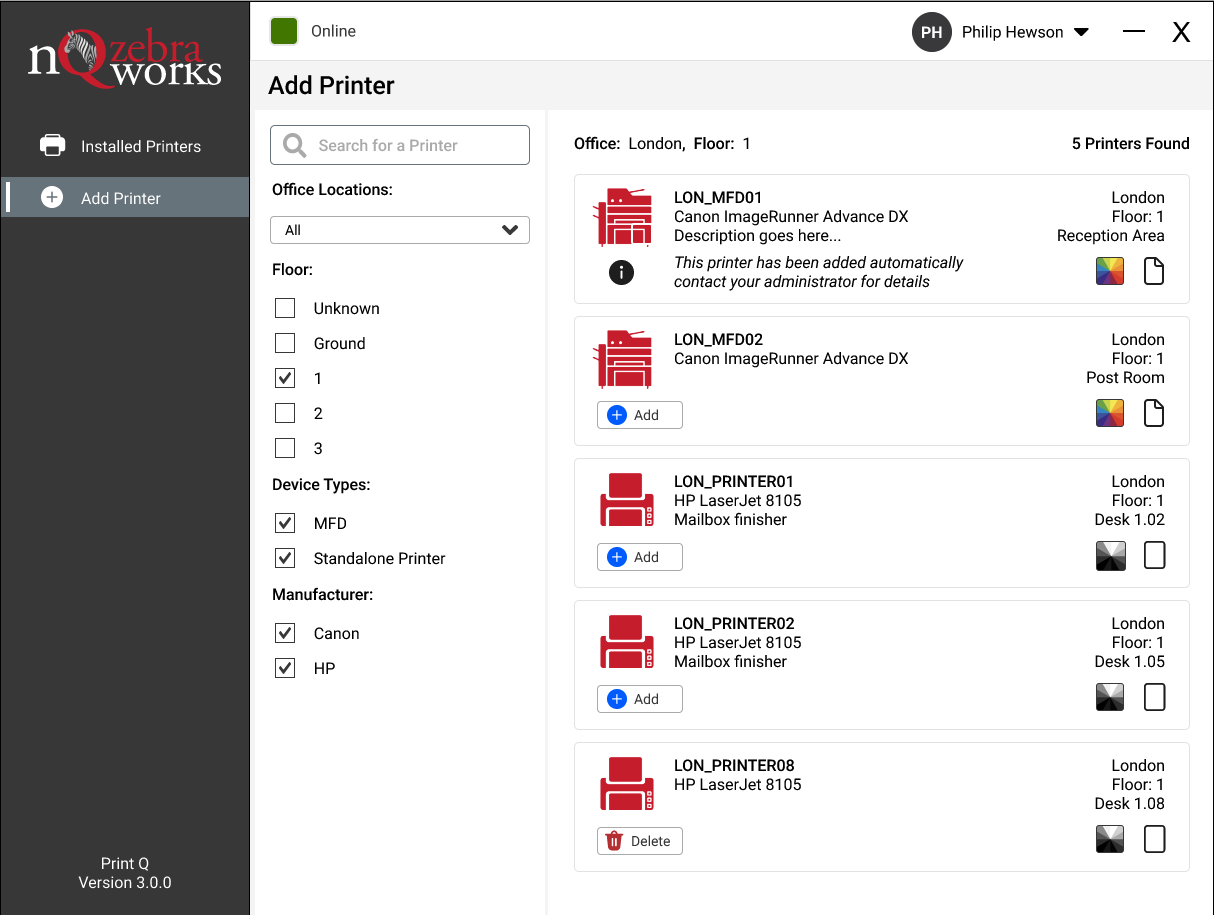Toggle the MFD device type filter
Image resolution: width=1214 pixels, height=915 pixels.
point(285,523)
